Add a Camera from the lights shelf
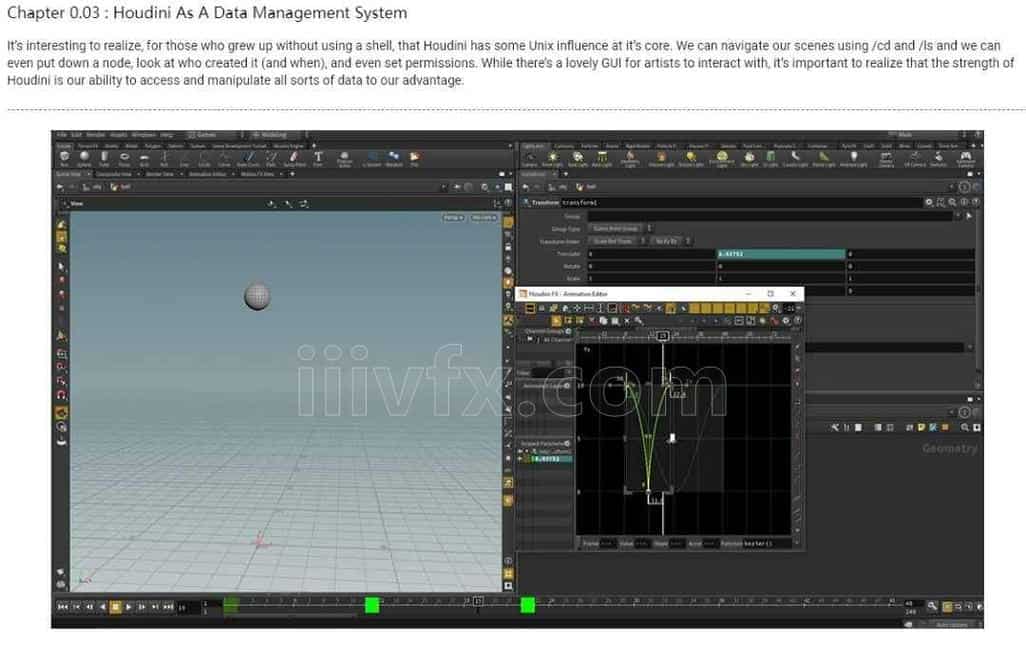The width and height of the screenshot is (1026, 645). [x=529, y=159]
